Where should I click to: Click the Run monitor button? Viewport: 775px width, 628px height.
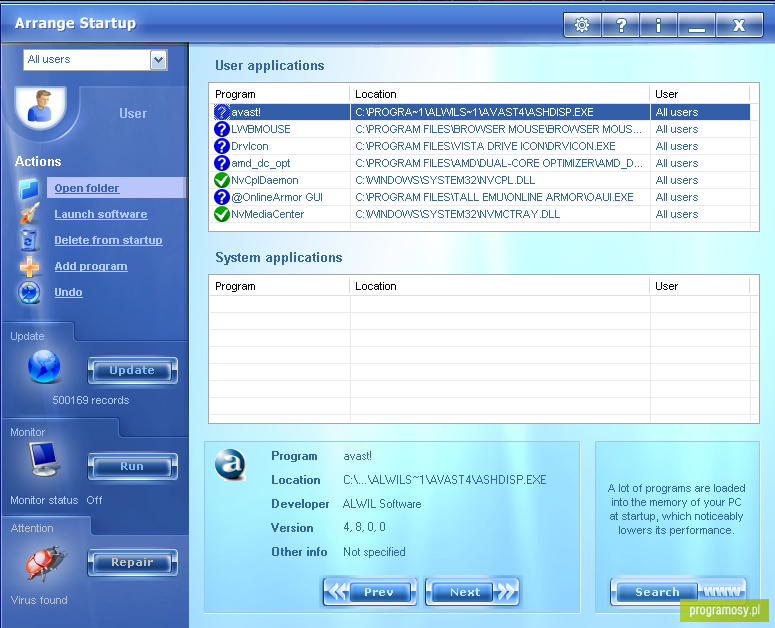click(132, 466)
